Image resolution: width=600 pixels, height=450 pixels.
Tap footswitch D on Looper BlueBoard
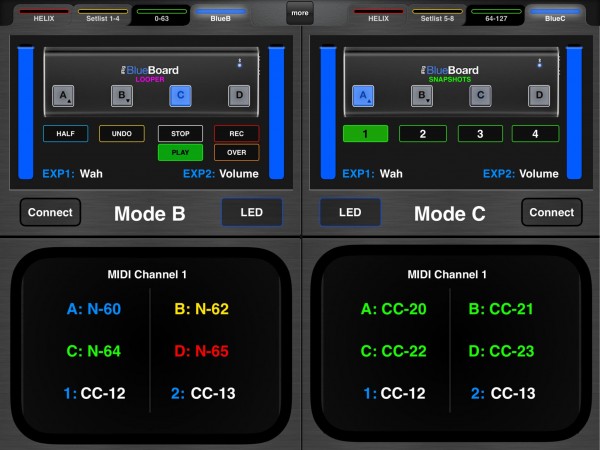tap(239, 96)
